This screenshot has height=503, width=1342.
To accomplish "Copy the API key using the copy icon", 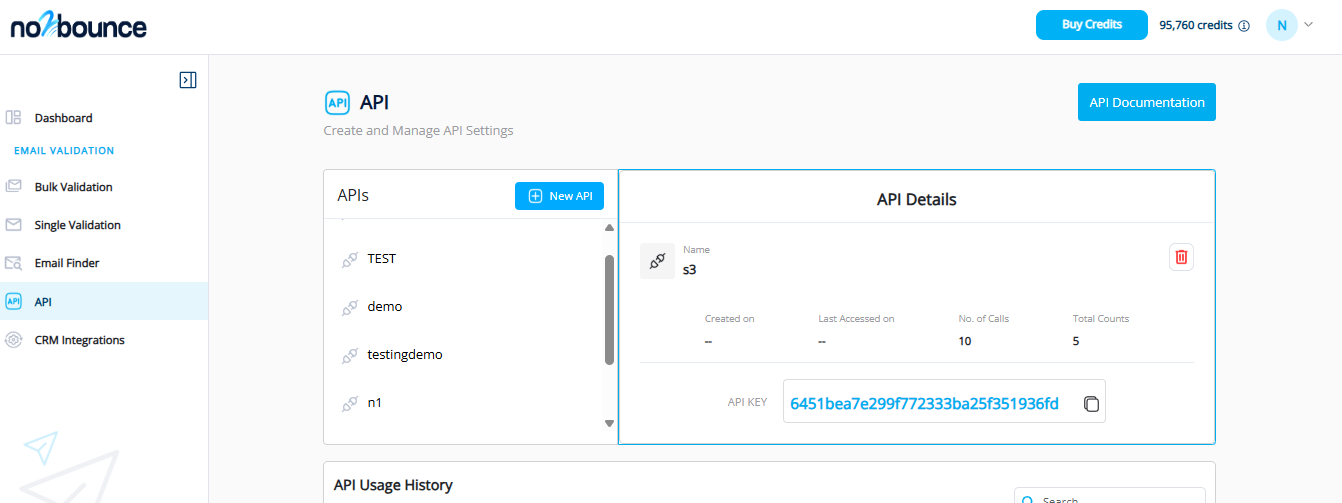I will click(1092, 404).
